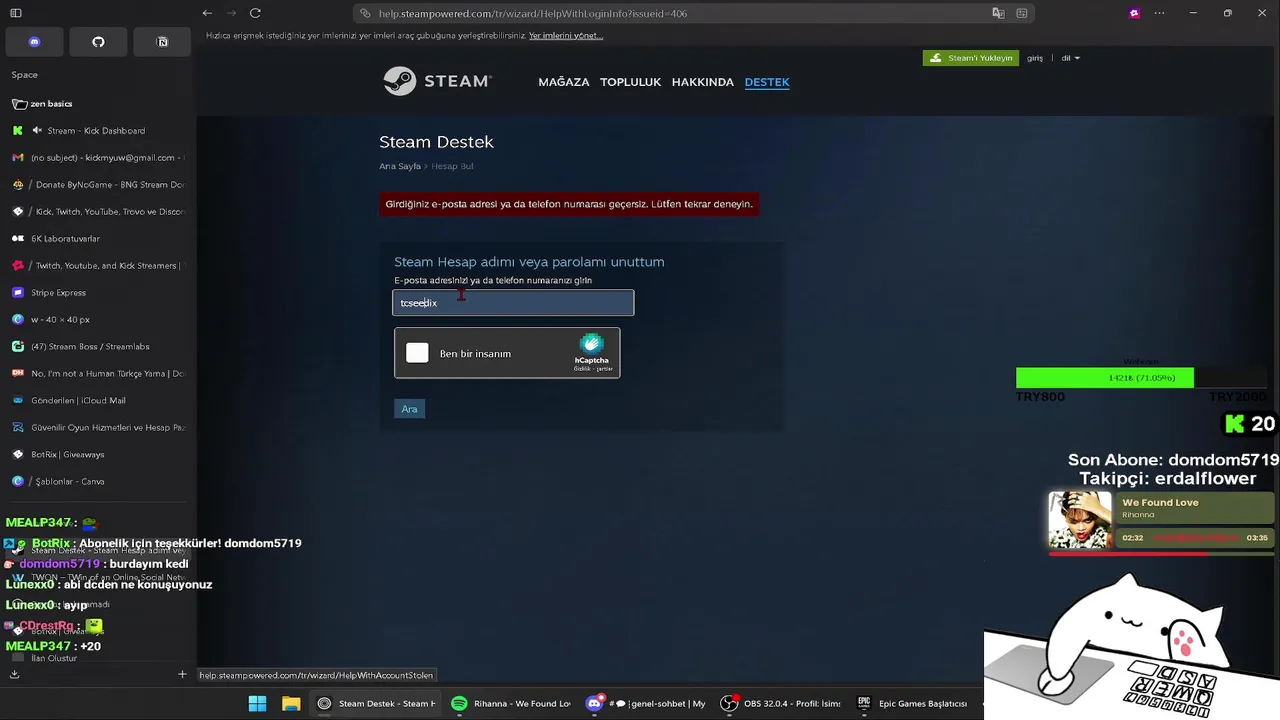Switch to OBS 32.0.4 in the taskbar
The height and width of the screenshot is (720, 1280).
pyautogui.click(x=781, y=704)
